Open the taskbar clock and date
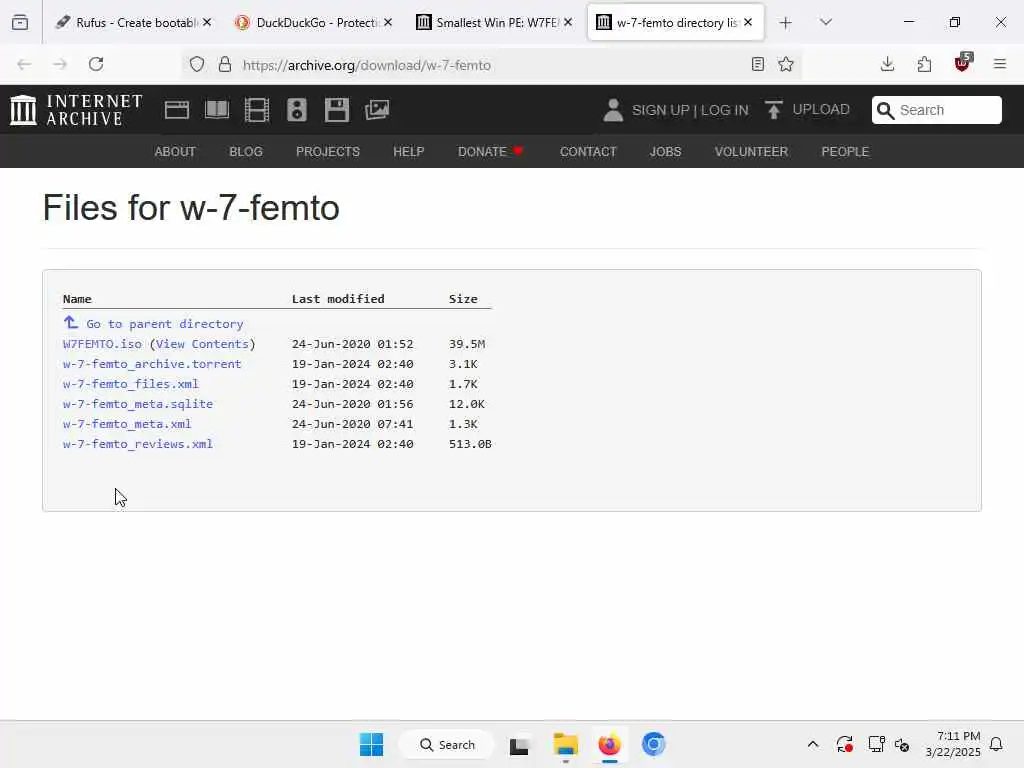Viewport: 1024px width, 768px height. point(953,744)
